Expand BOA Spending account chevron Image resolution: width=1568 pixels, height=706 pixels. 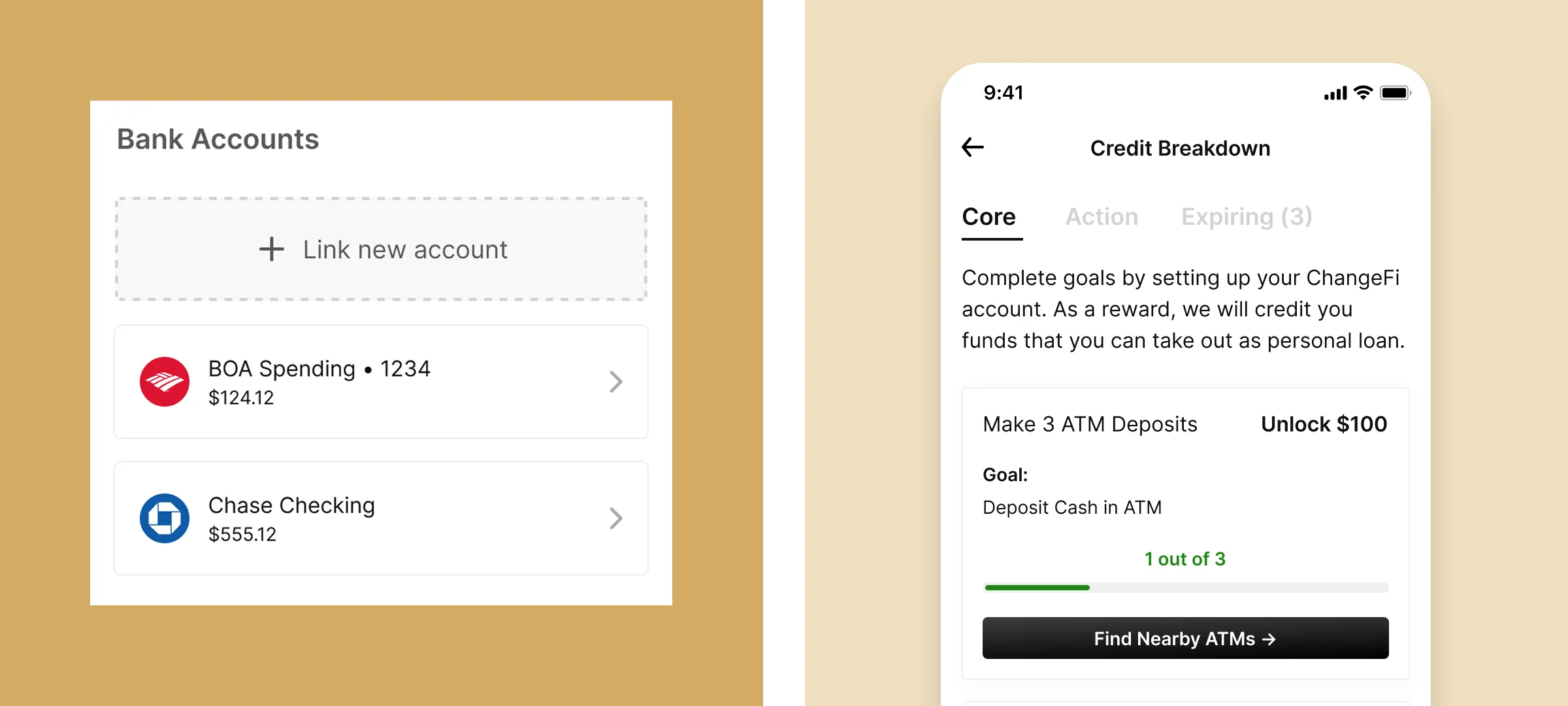click(615, 382)
